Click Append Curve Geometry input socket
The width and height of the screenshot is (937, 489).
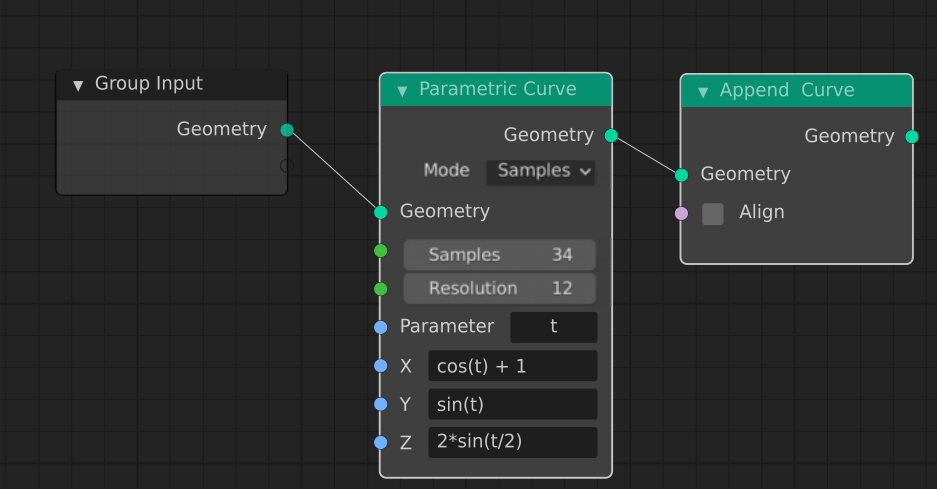[x=681, y=175]
